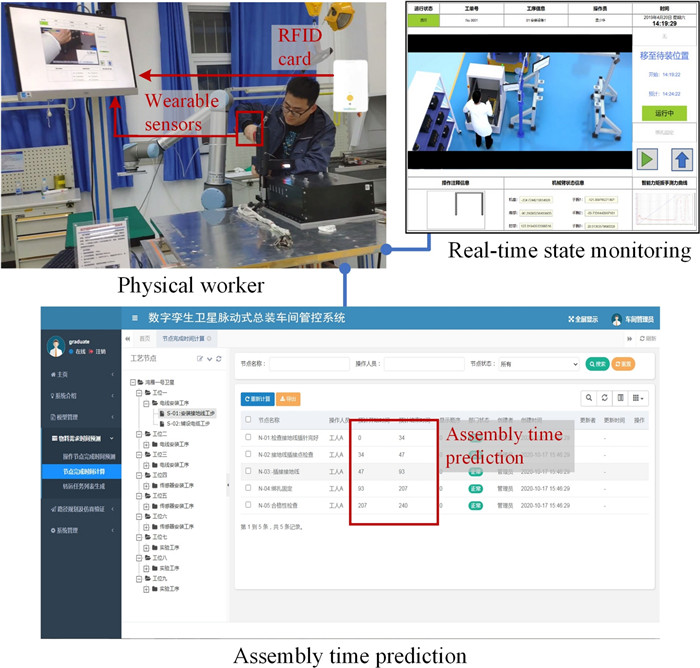This screenshot has height=668, width=700.
Task: Check the N-01 row checkbox
Action: tap(248, 437)
